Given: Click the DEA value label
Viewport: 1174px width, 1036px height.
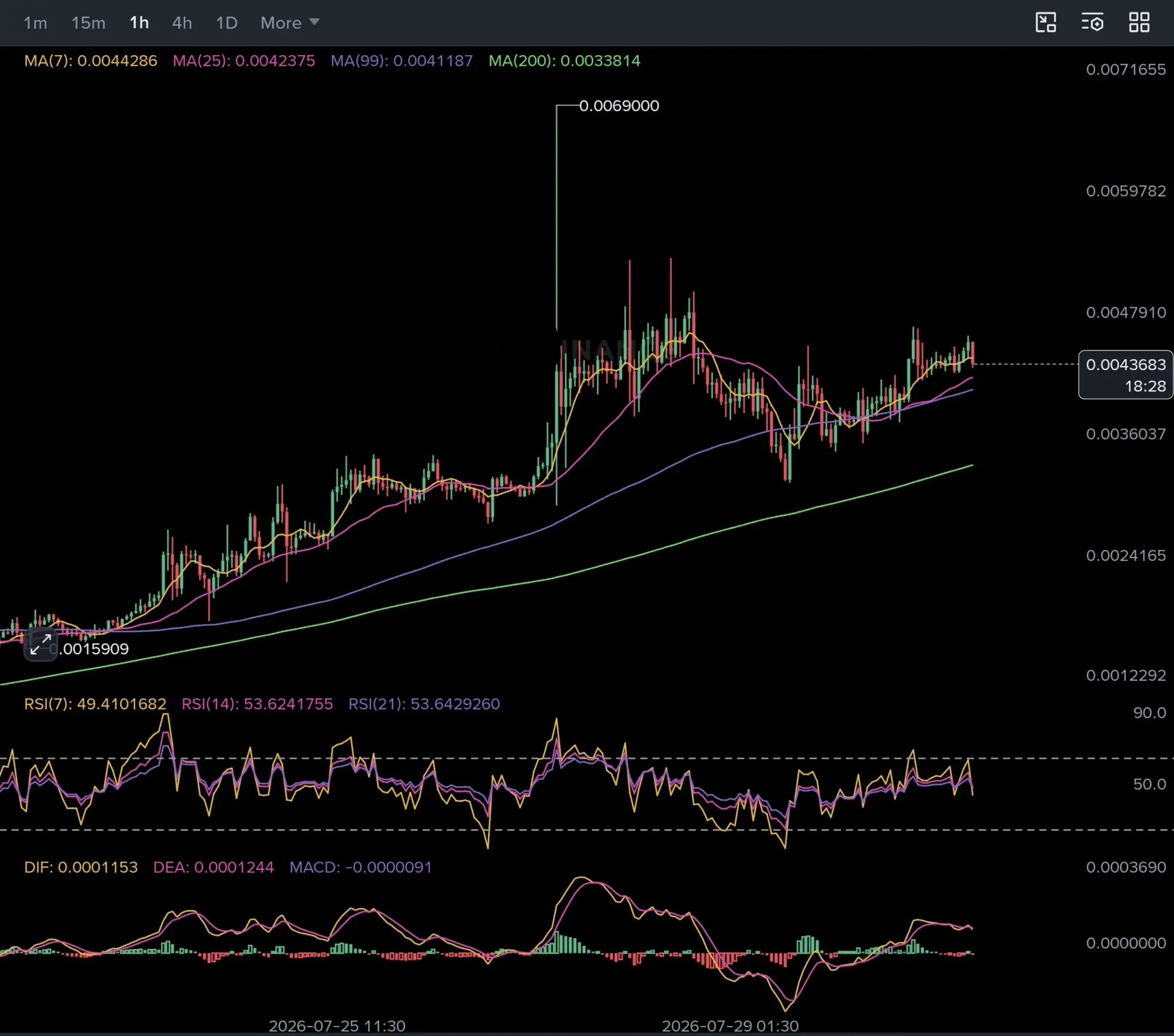Looking at the screenshot, I should click(213, 867).
